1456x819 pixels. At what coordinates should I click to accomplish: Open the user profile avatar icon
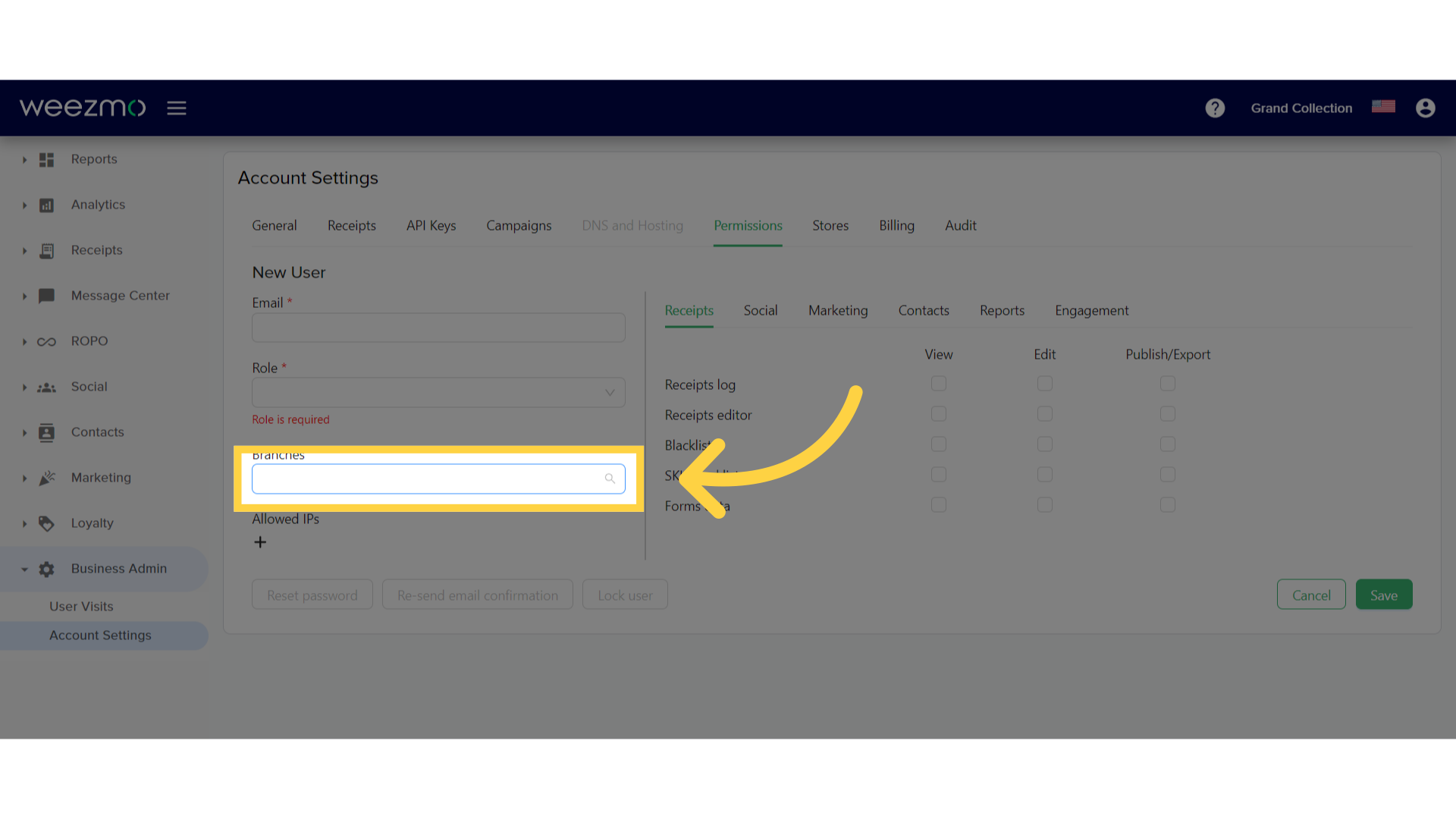1426,108
